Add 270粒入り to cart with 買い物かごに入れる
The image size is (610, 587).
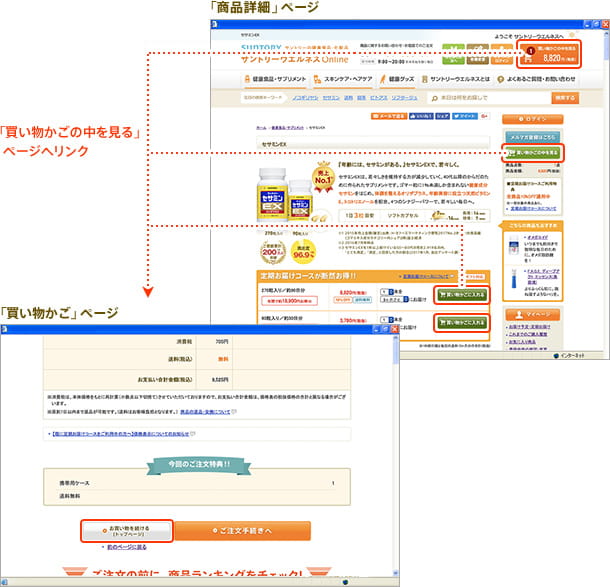point(462,294)
